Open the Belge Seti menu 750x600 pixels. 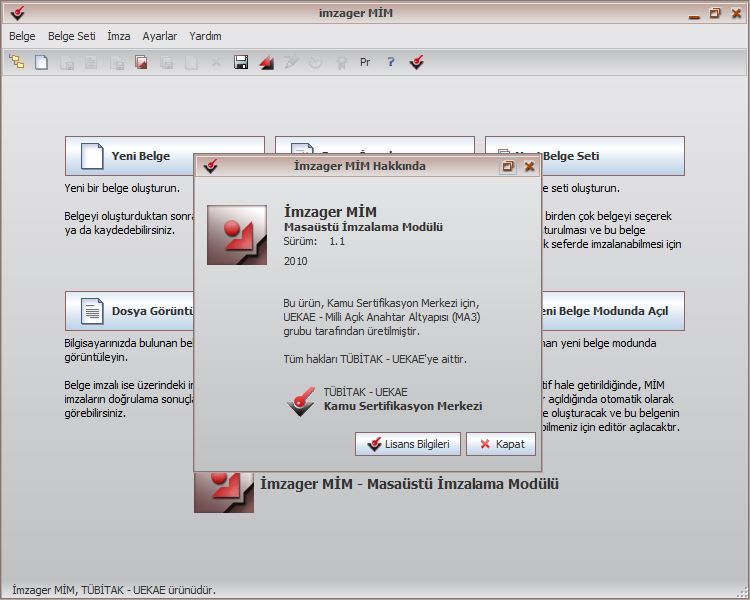72,36
